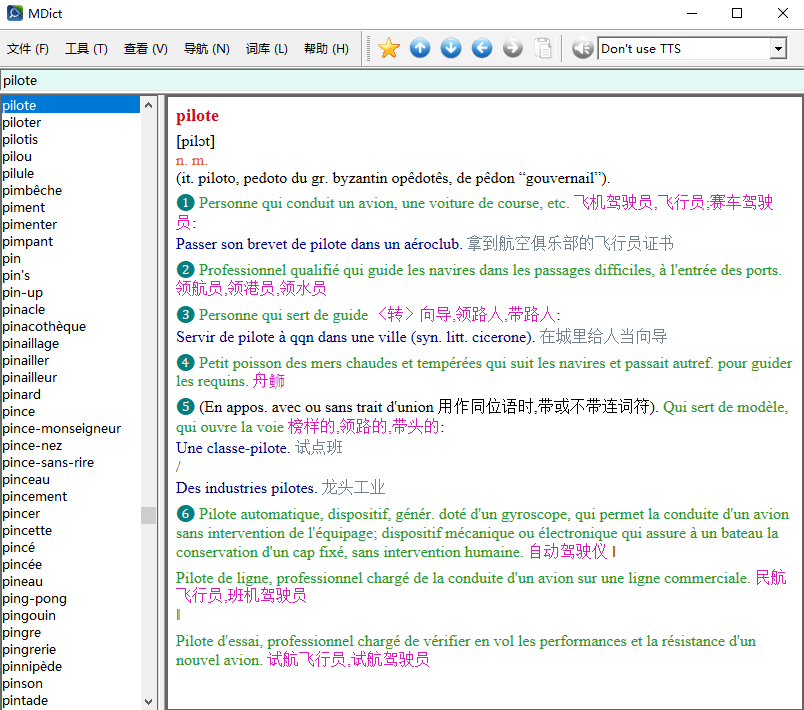Click the yellow star favorites icon
Image resolution: width=804 pixels, height=710 pixels.
point(388,48)
